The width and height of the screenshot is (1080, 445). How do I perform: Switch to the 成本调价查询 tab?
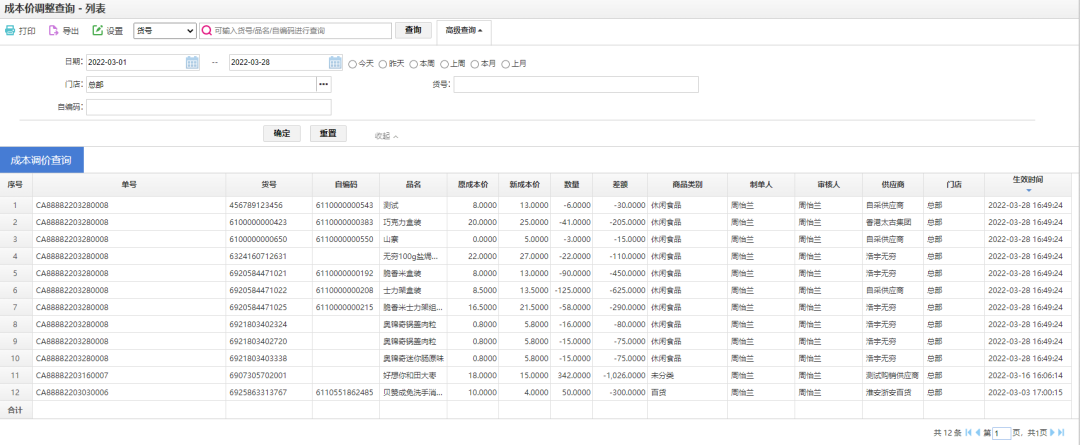[41, 159]
